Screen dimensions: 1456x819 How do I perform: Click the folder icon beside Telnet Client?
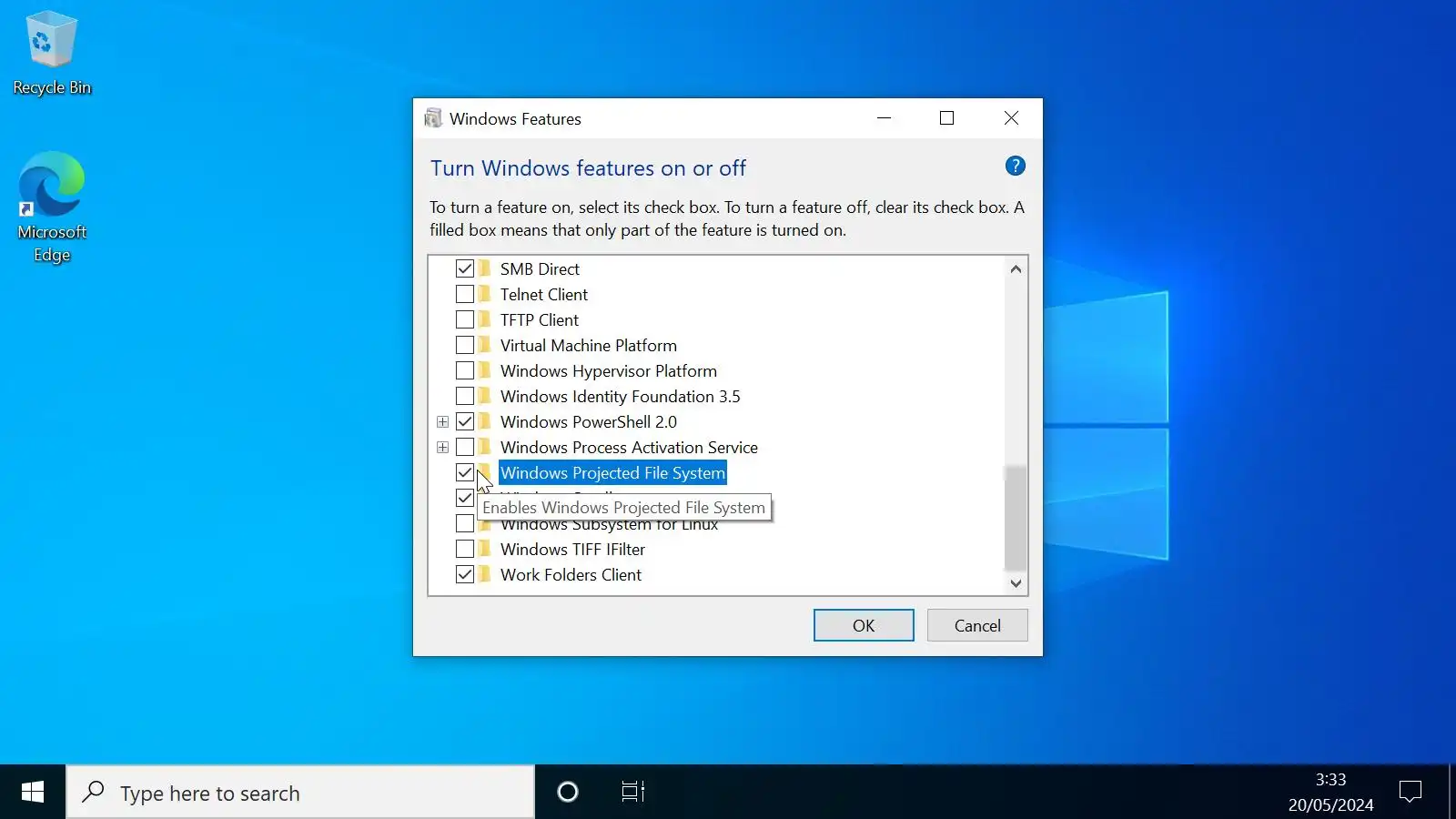click(485, 294)
